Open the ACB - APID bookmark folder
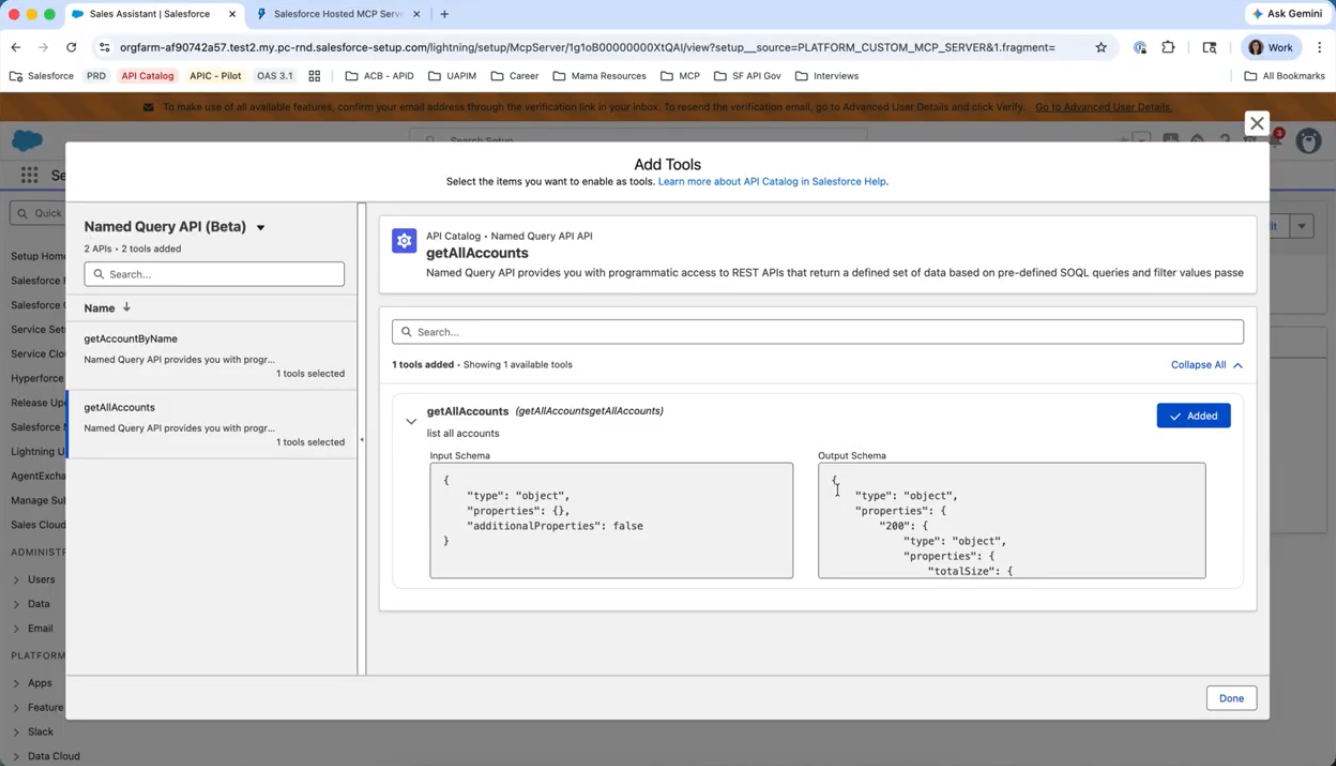Screen dimensions: 1336x766 (x=379, y=76)
